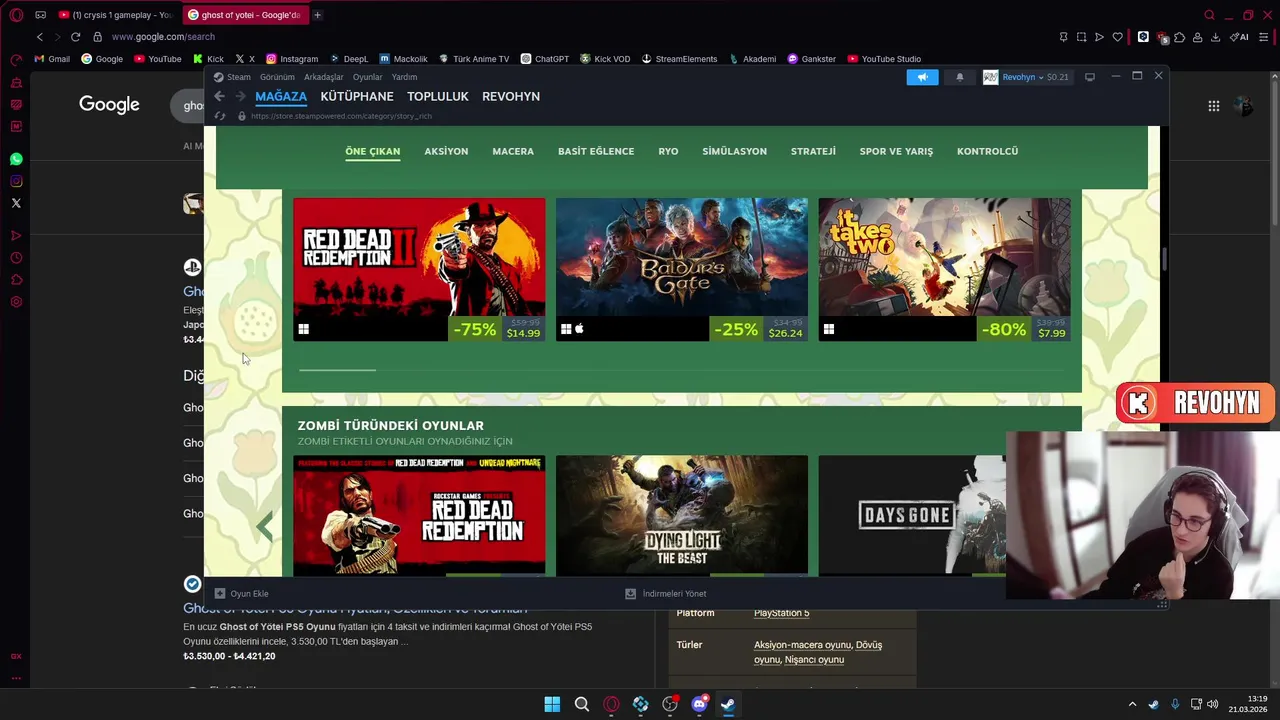Reload the Steam store page
Screen dimensions: 1280x720
pyautogui.click(x=220, y=116)
